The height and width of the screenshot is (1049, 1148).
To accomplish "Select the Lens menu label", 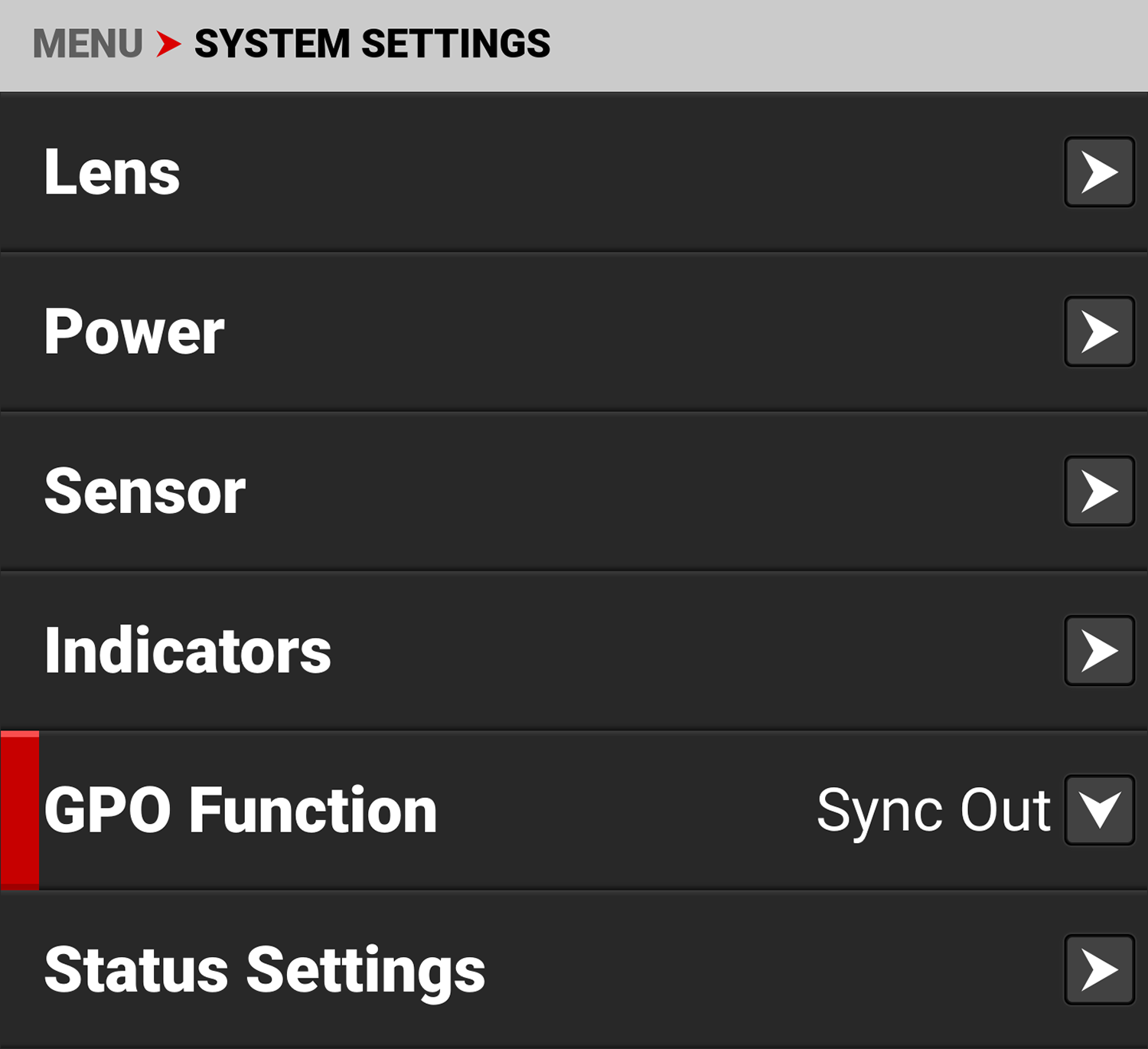I will 112,172.
